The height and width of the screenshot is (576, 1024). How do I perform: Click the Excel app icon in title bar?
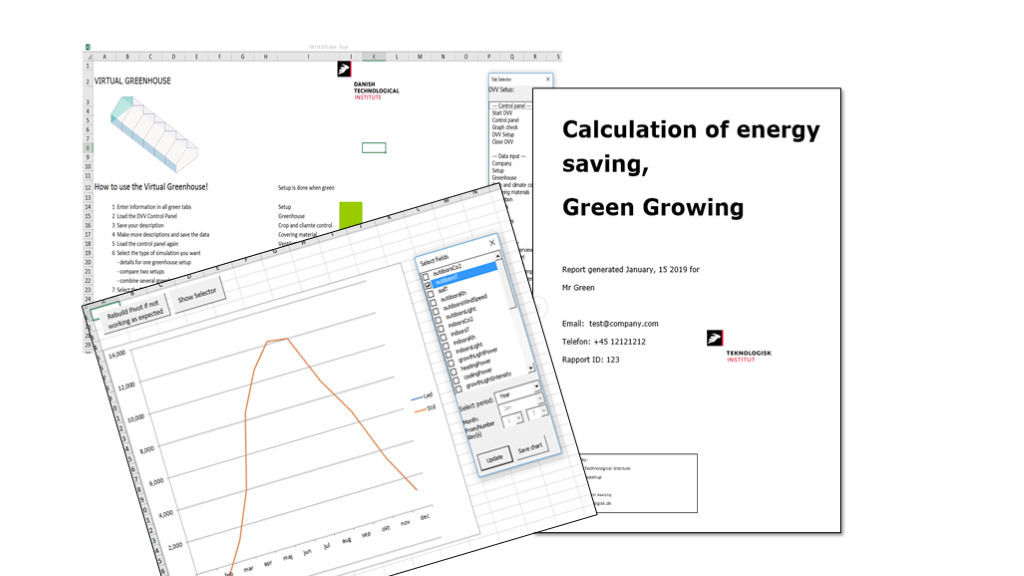[x=88, y=47]
